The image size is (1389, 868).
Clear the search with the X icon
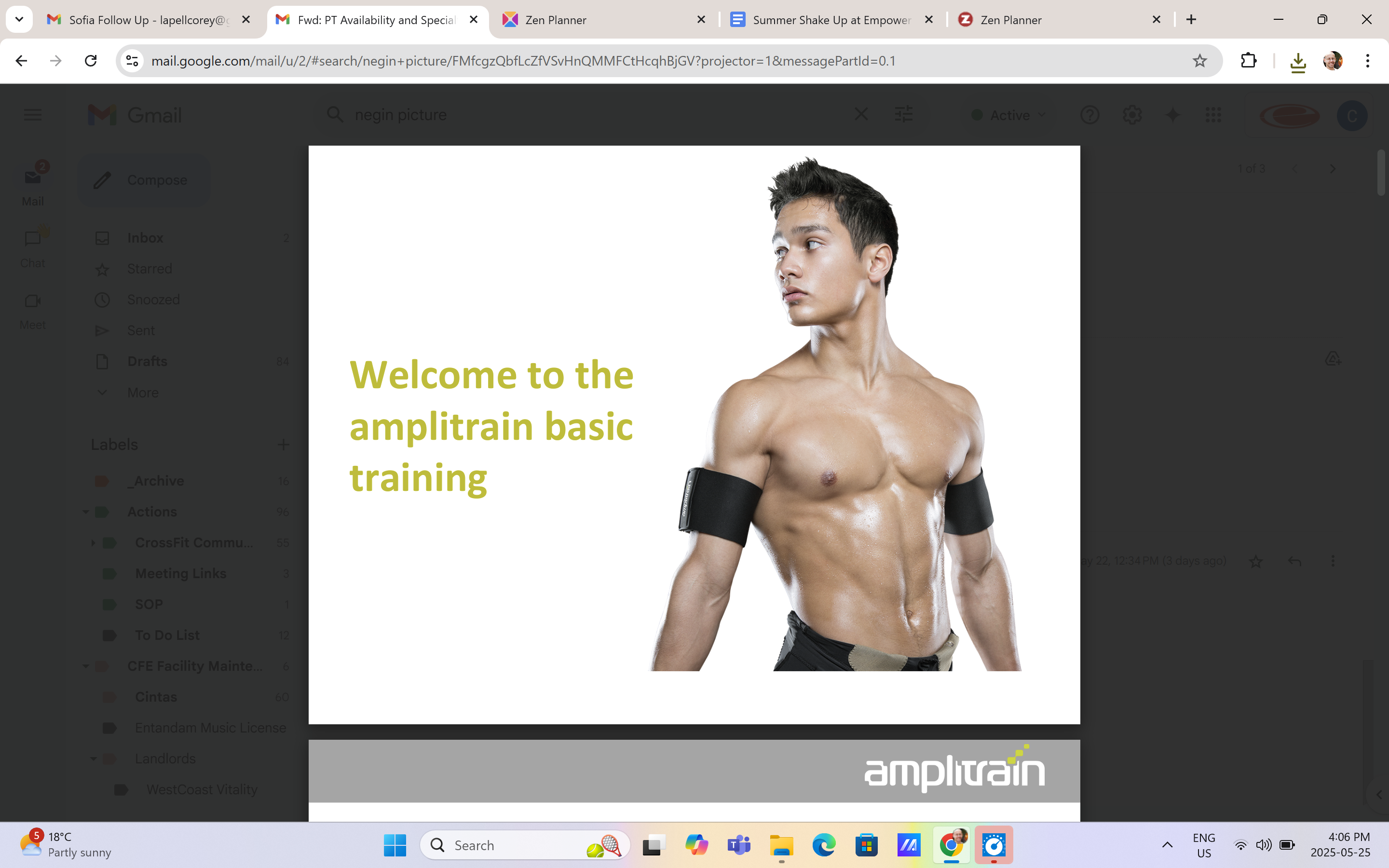(861, 114)
